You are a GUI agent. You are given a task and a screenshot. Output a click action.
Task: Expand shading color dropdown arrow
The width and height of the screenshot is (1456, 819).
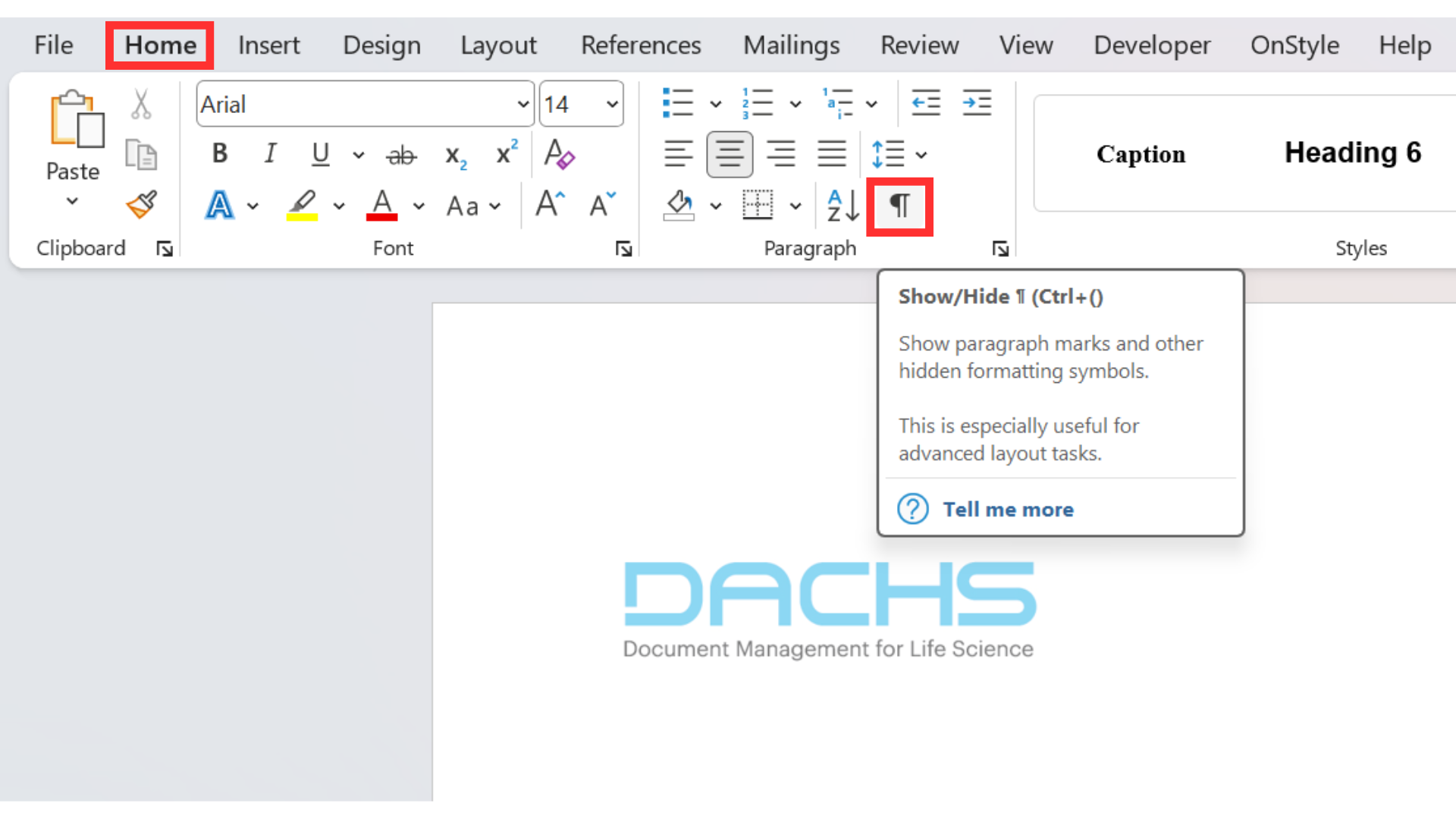[x=715, y=206]
